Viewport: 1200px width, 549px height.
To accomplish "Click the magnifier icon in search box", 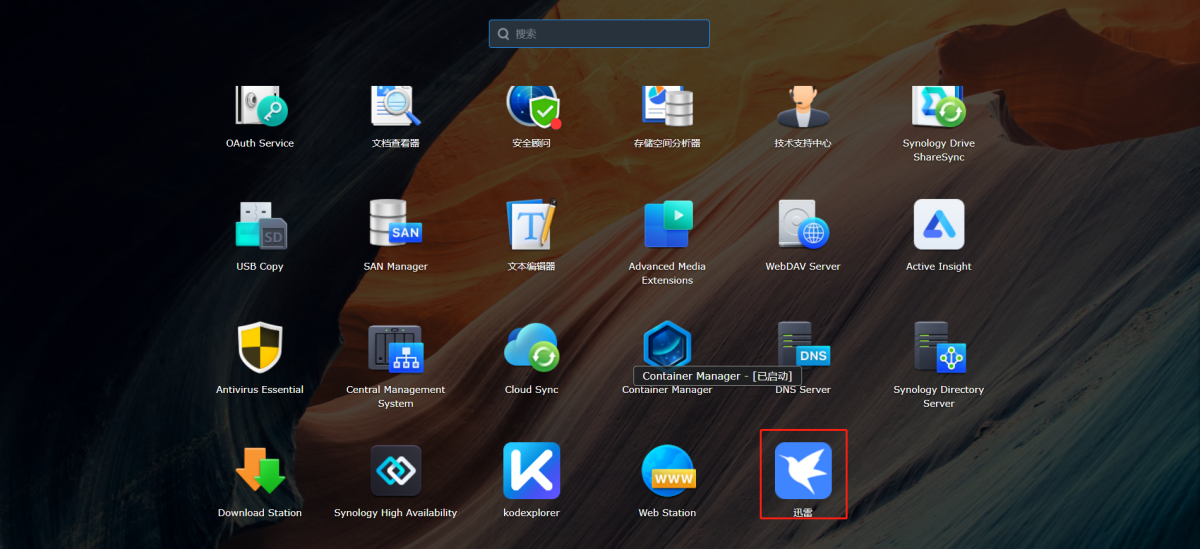I will click(503, 34).
